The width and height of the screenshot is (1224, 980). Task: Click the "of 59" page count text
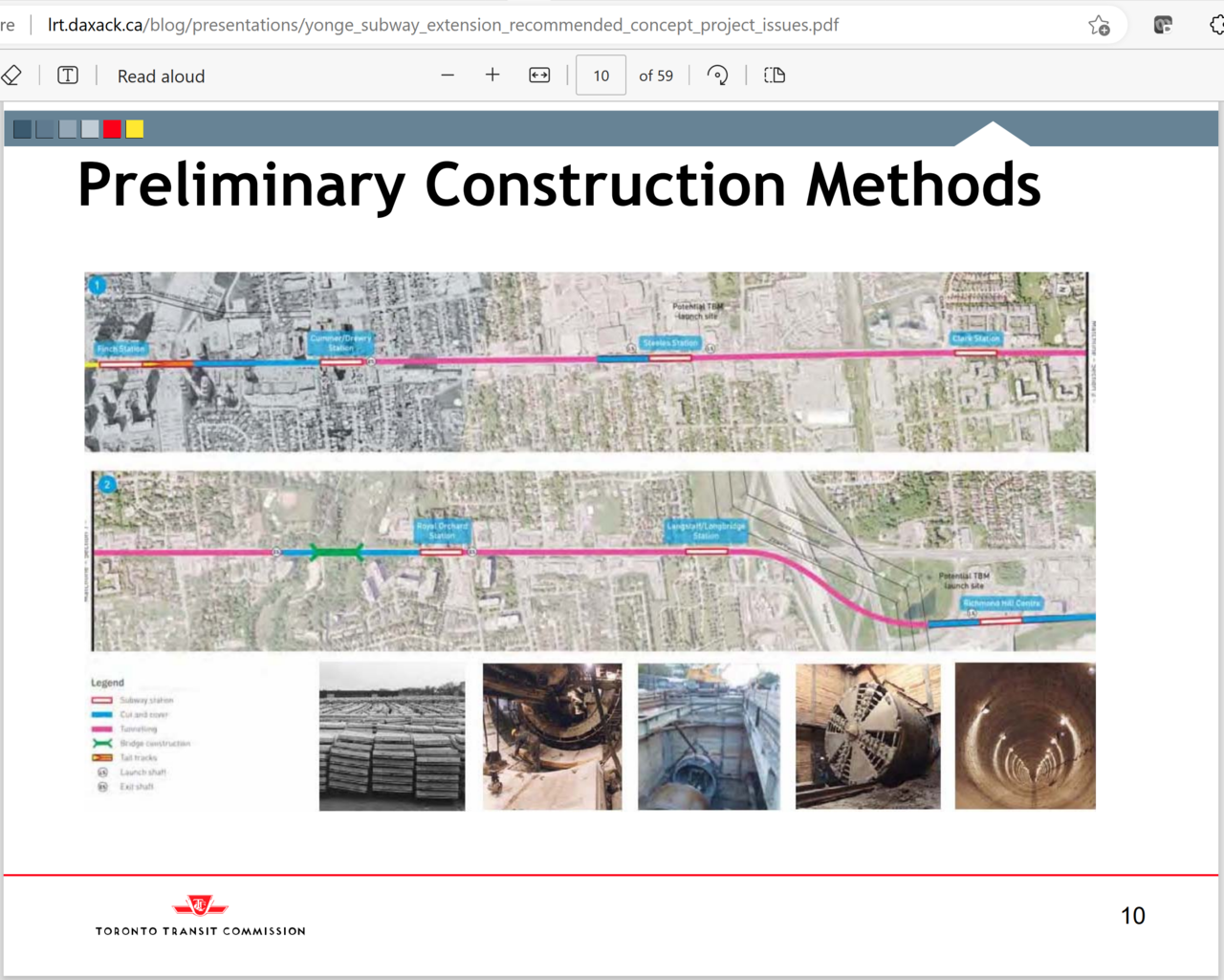pos(656,76)
